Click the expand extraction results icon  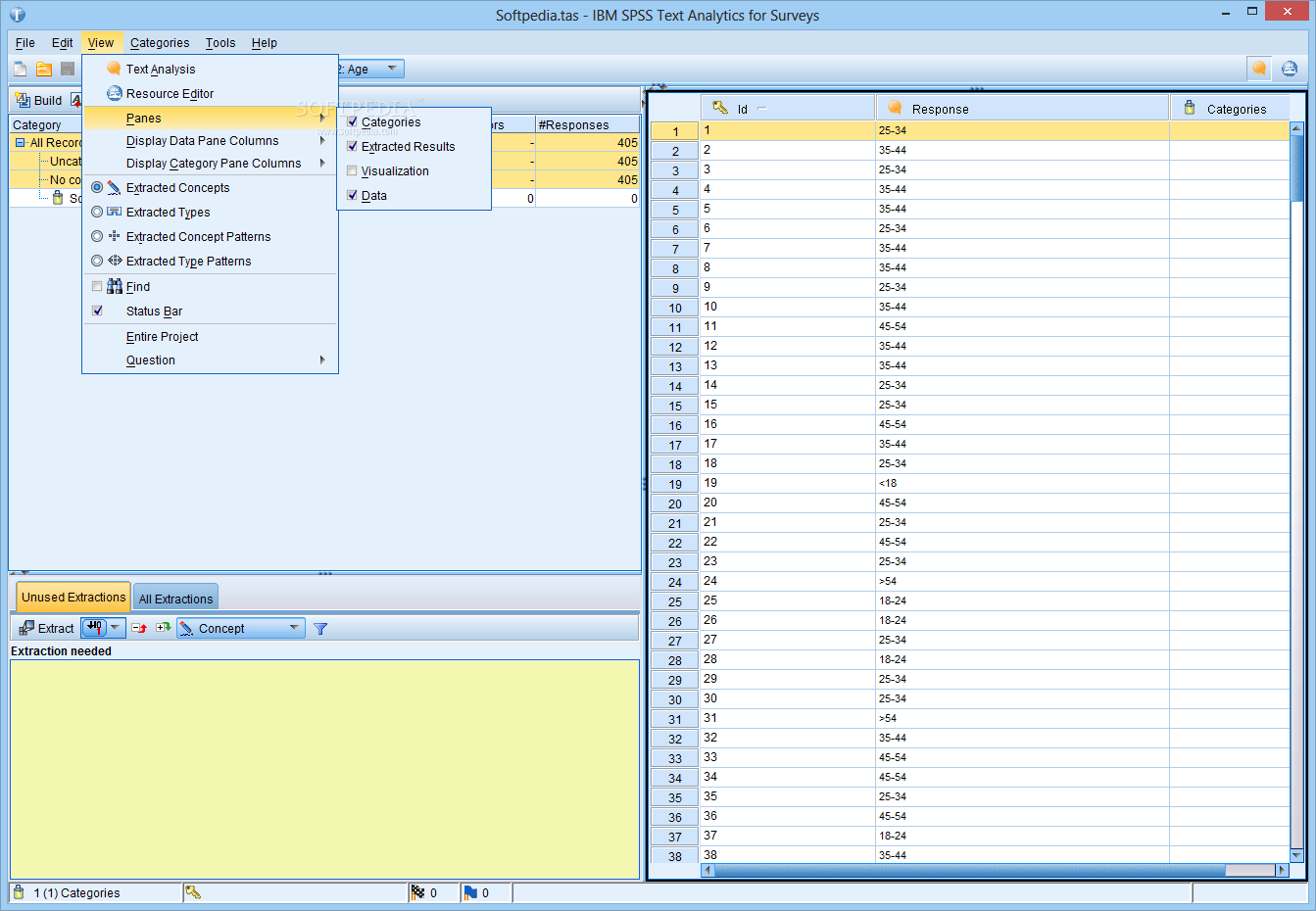(163, 628)
